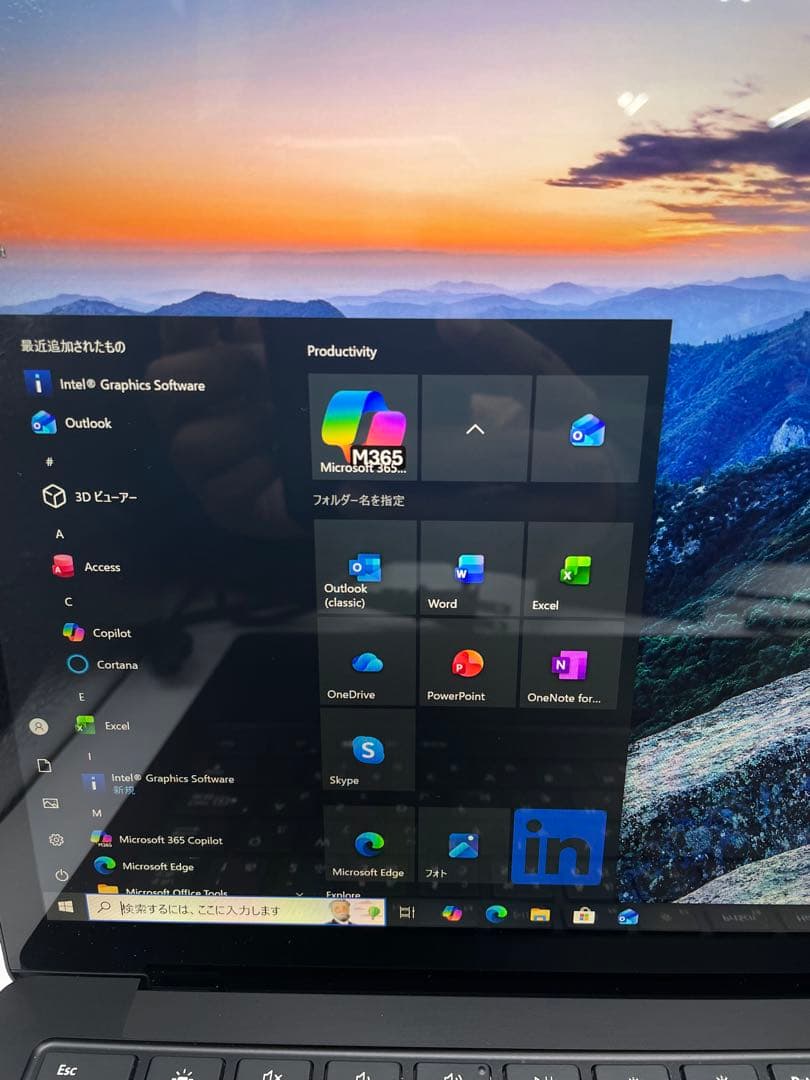Click the フォルダー名を指定 folder name field

click(x=359, y=500)
